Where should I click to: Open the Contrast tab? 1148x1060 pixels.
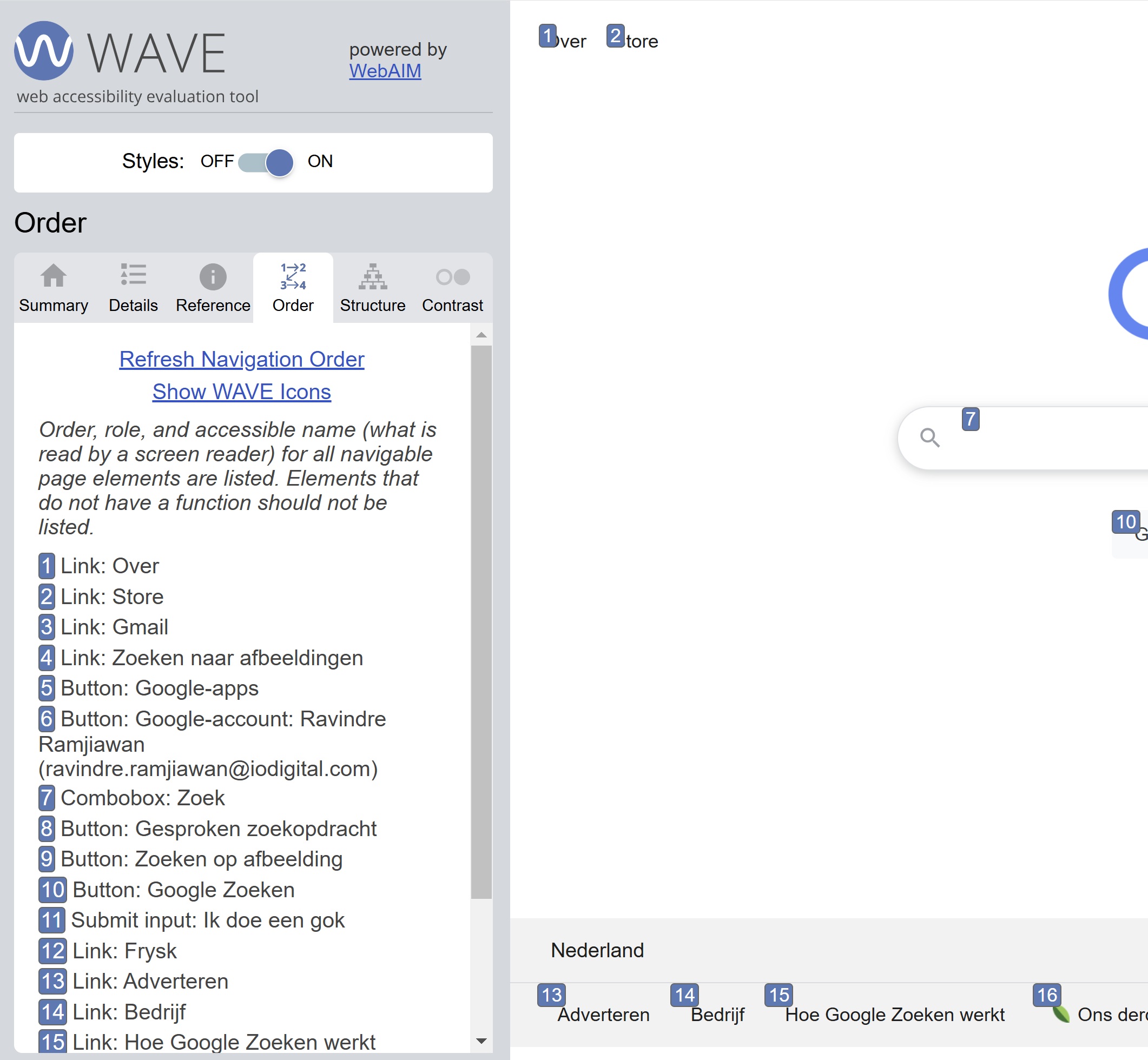tap(453, 288)
